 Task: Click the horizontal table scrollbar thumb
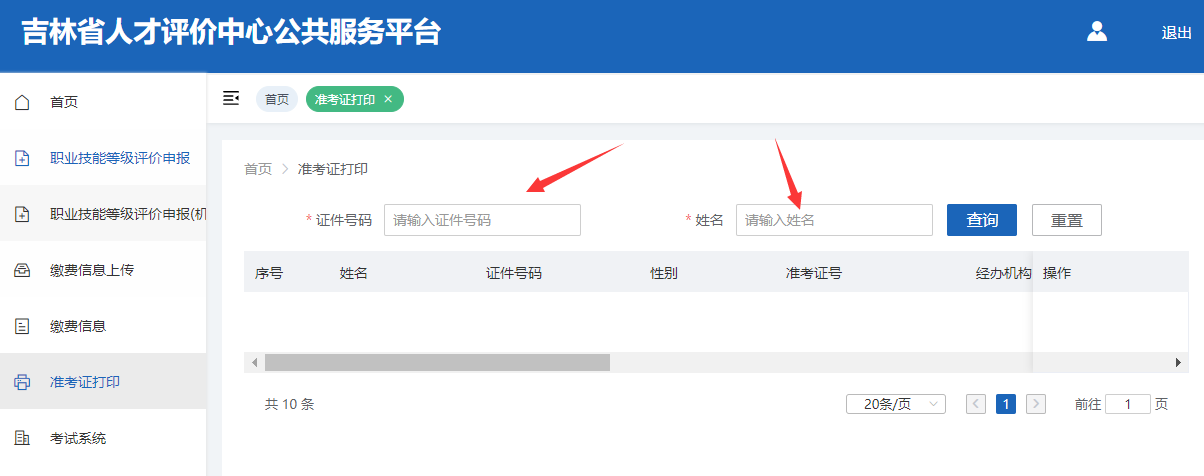(x=437, y=362)
